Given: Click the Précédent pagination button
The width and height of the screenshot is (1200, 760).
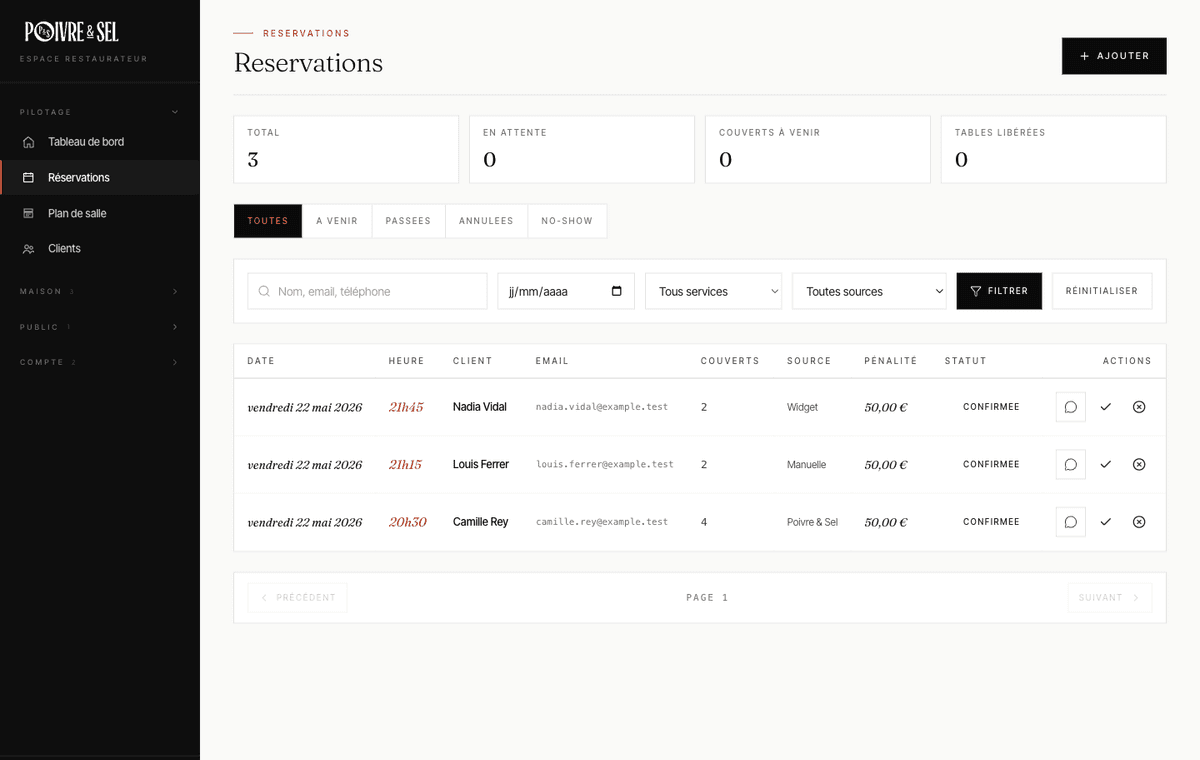Looking at the screenshot, I should [298, 598].
